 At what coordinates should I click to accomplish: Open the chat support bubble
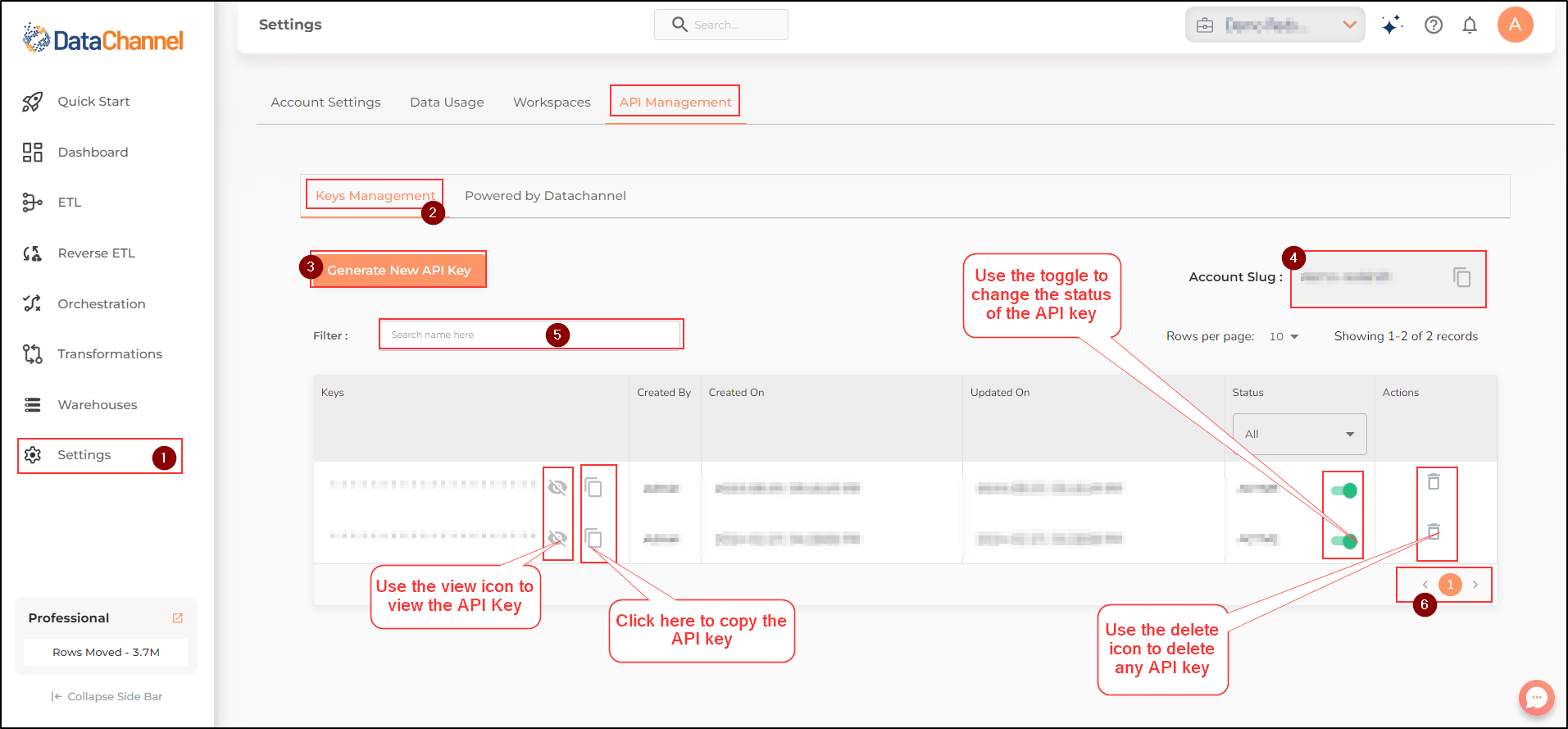pos(1536,698)
